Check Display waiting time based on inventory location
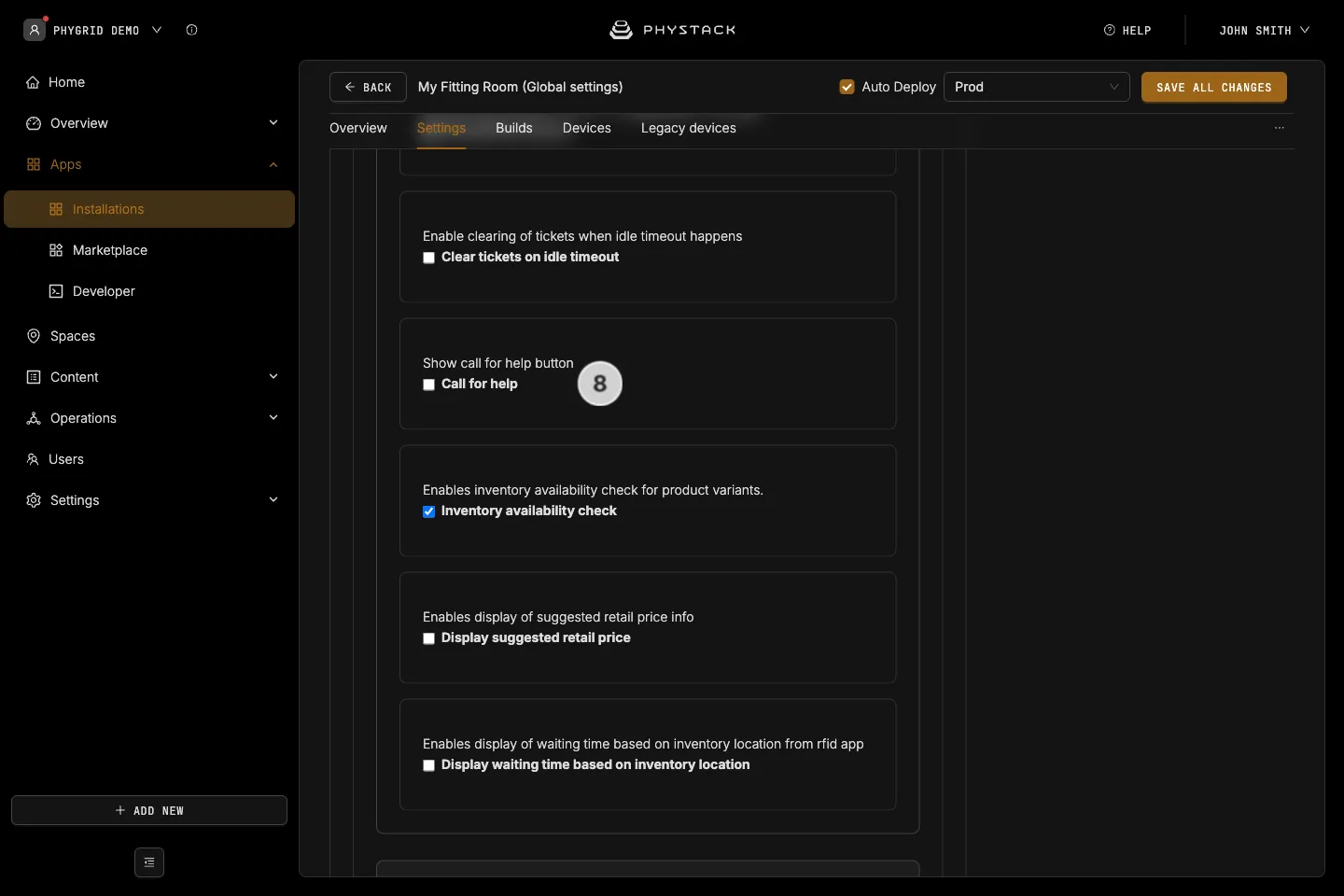The width and height of the screenshot is (1344, 896). (428, 765)
